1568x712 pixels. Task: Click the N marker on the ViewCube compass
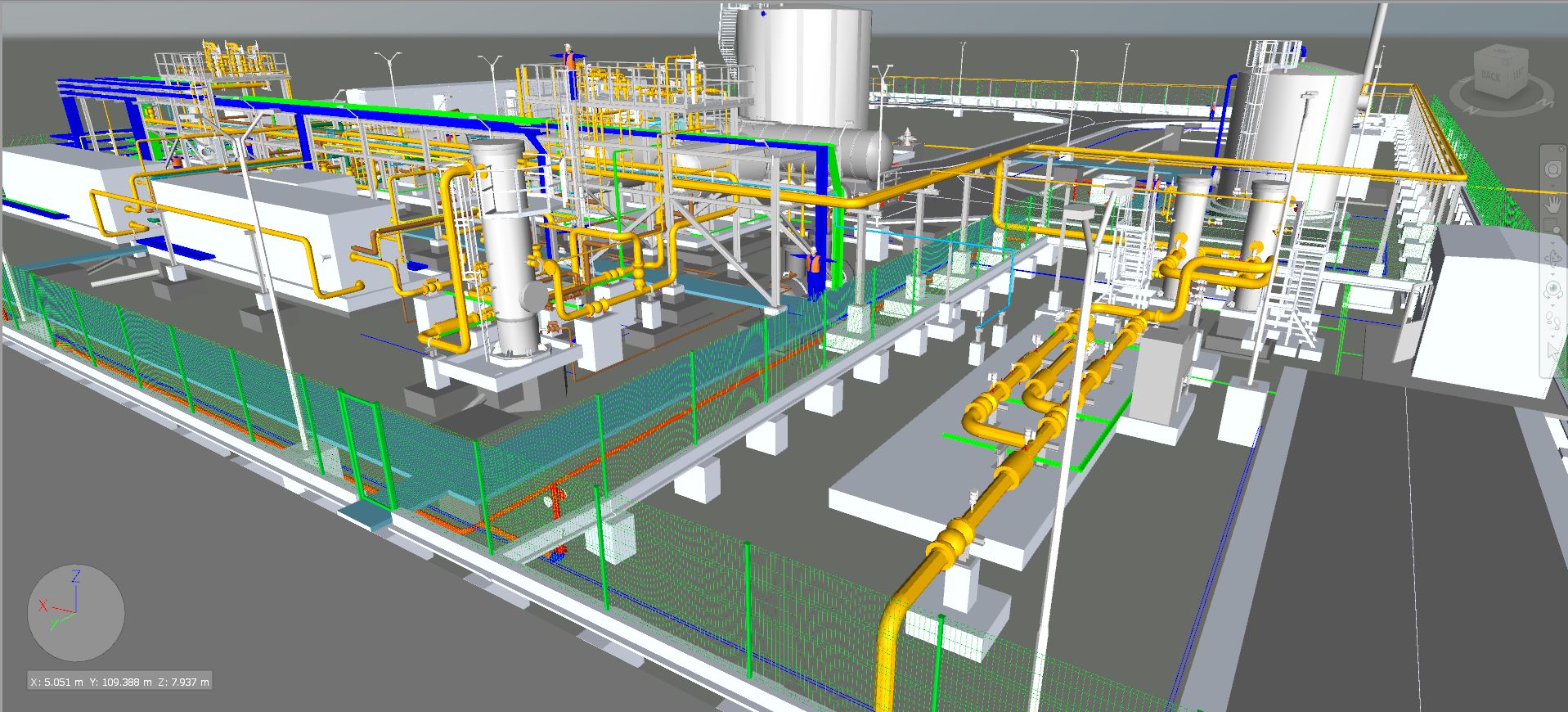[1470, 109]
